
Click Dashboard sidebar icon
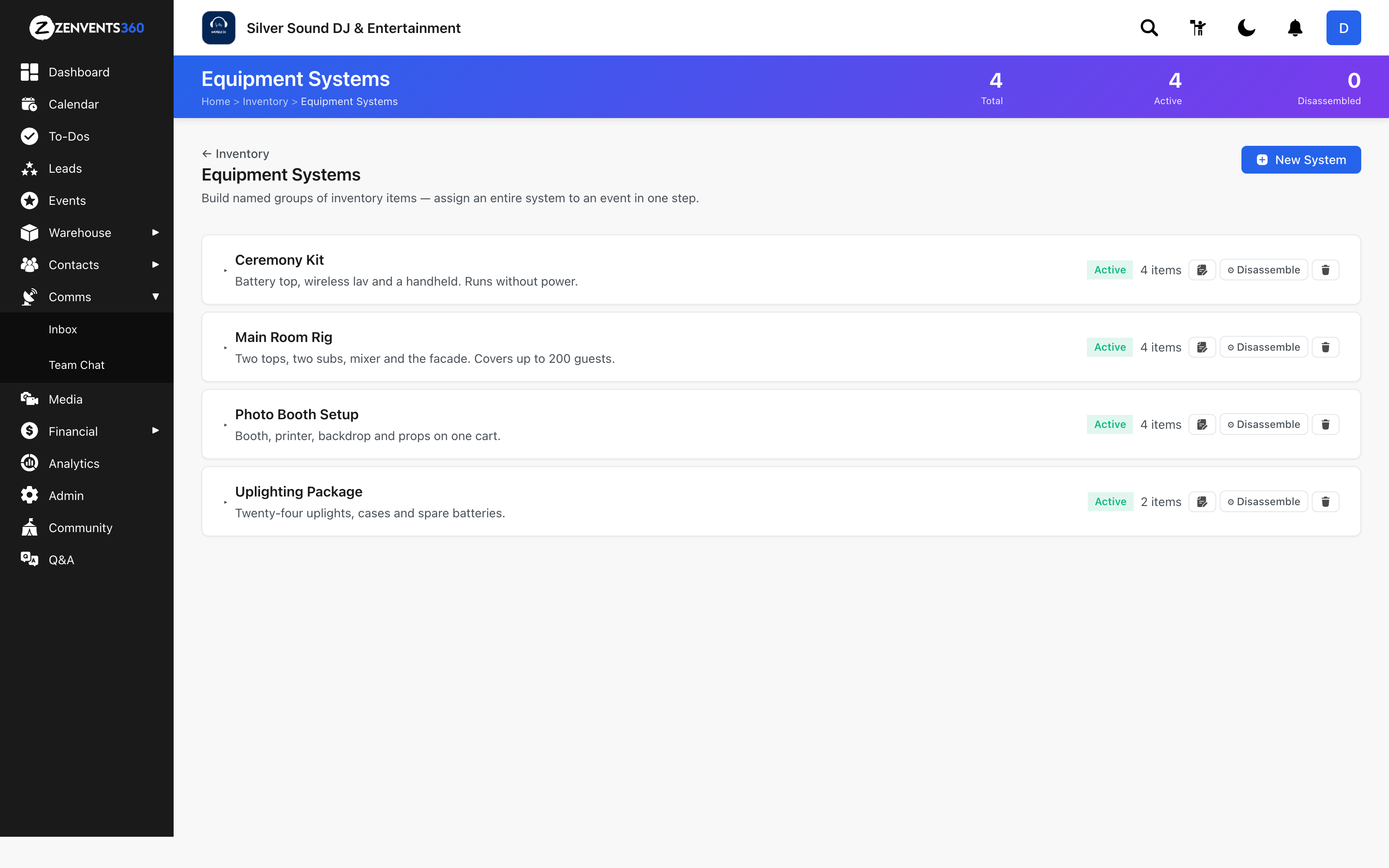coord(29,72)
